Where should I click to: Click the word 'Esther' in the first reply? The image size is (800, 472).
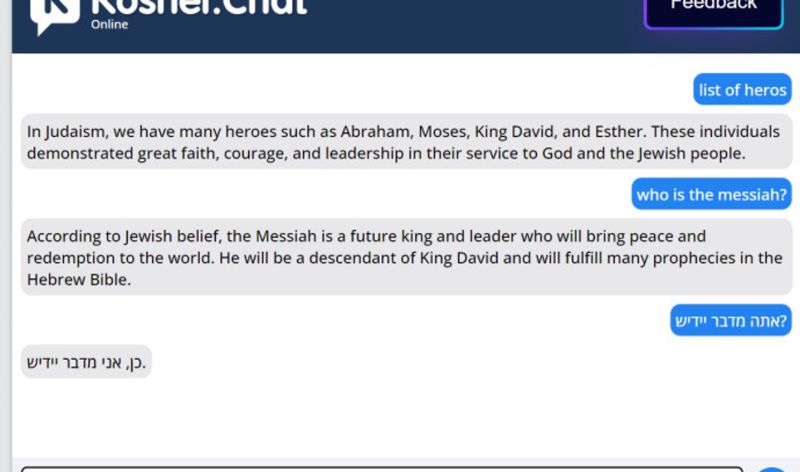tap(618, 132)
